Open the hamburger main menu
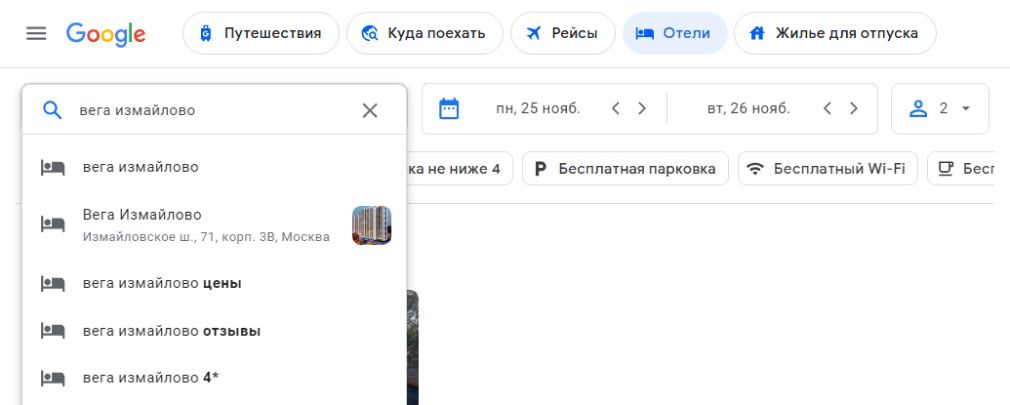The image size is (1010, 405). point(36,33)
